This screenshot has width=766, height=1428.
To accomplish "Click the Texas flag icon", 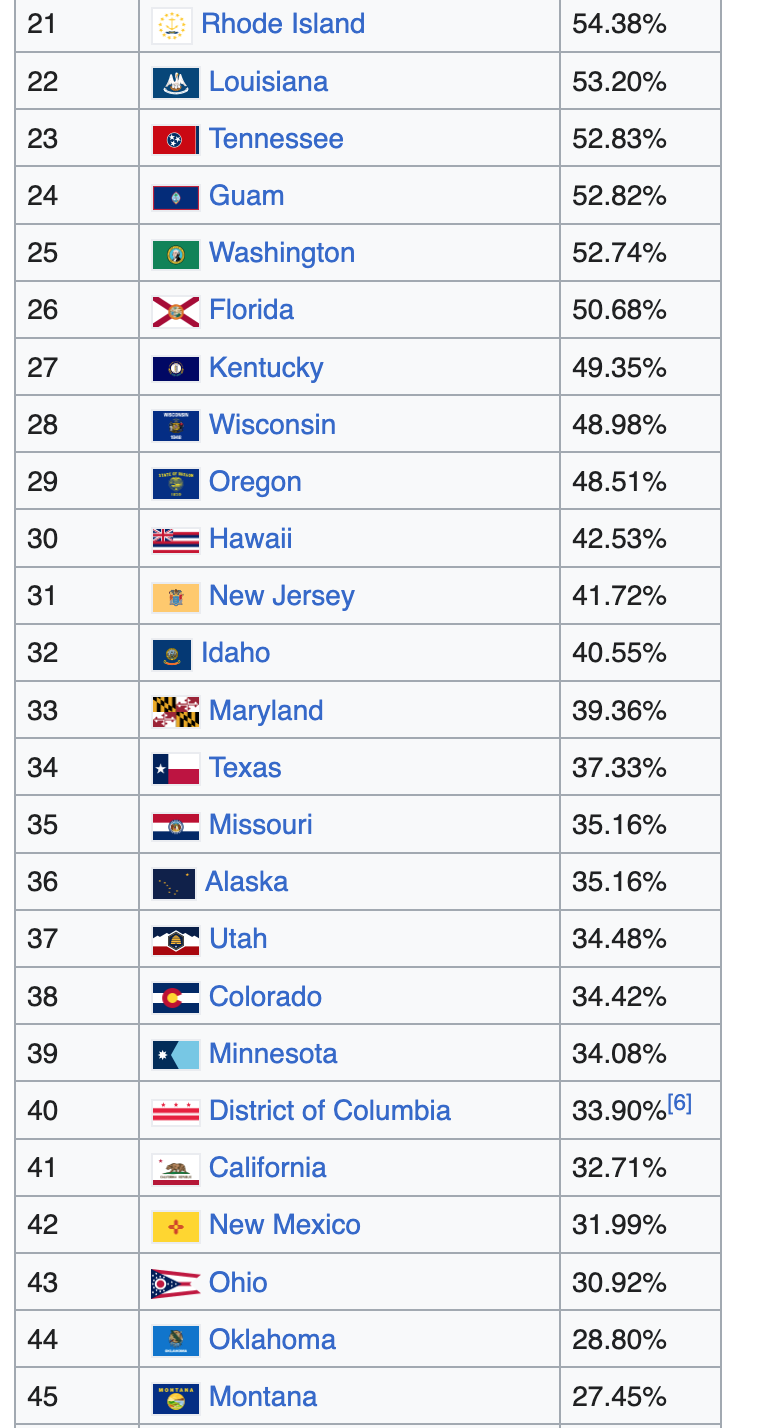I will click(x=176, y=769).
